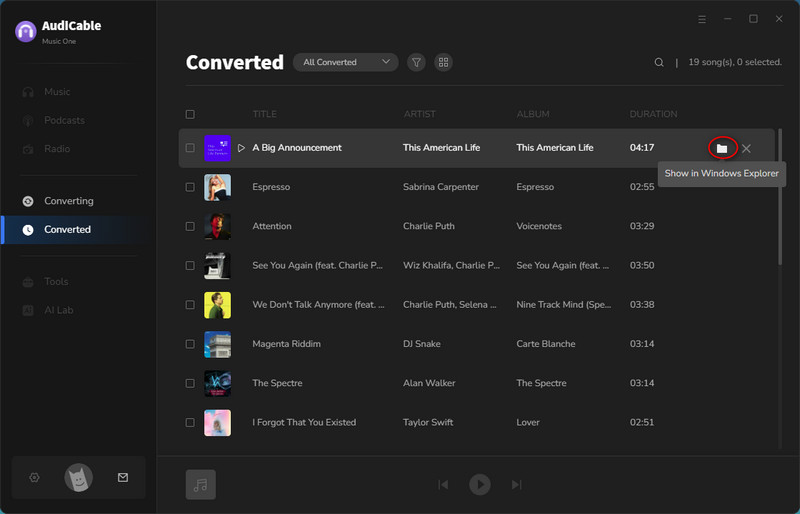This screenshot has width=800, height=514.
Task: Click the See You Again album cover thumbnail
Action: 217,266
